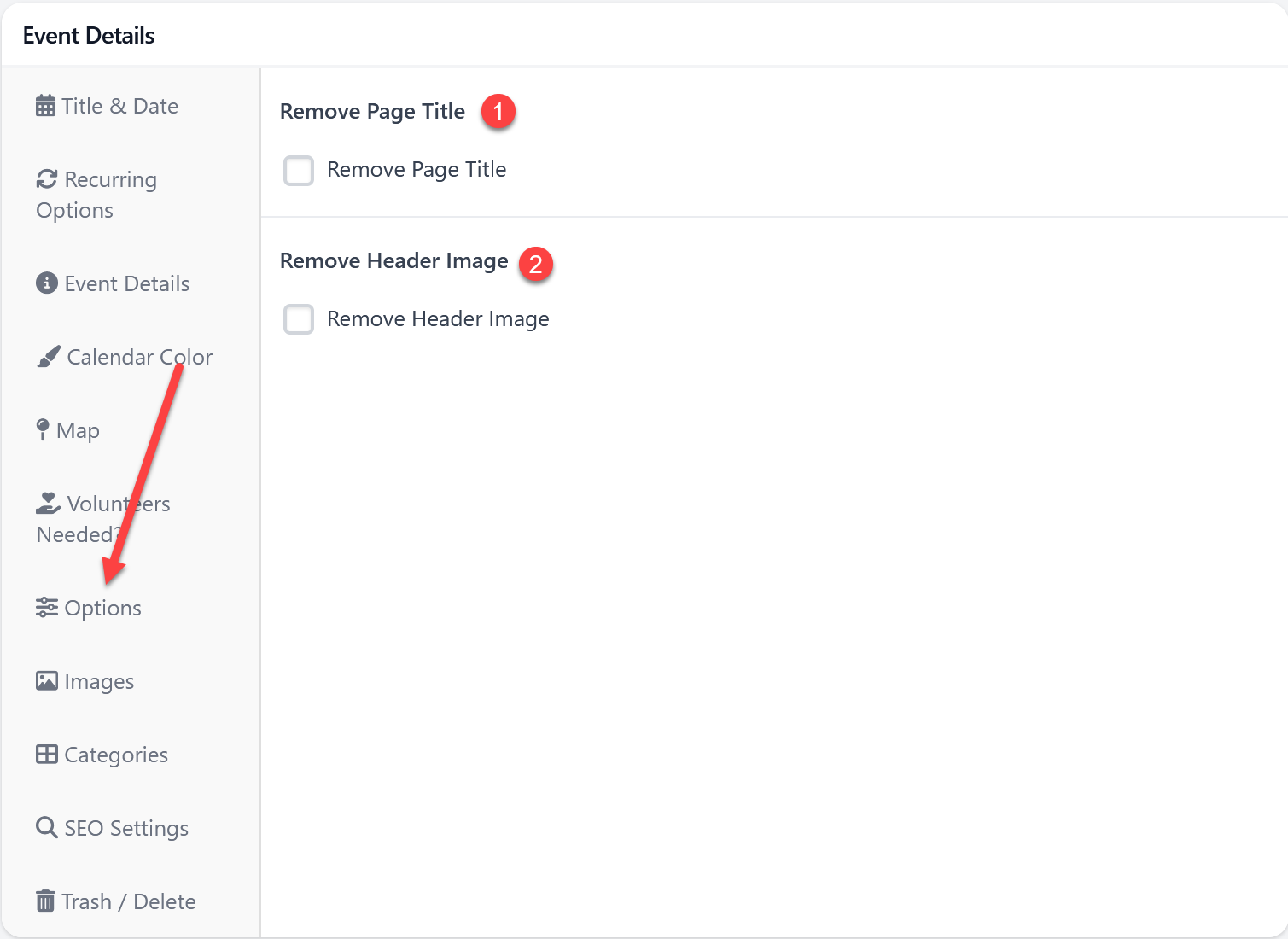This screenshot has height=939, width=1288.
Task: Click the sliders icon beside Options
Action: pos(46,608)
